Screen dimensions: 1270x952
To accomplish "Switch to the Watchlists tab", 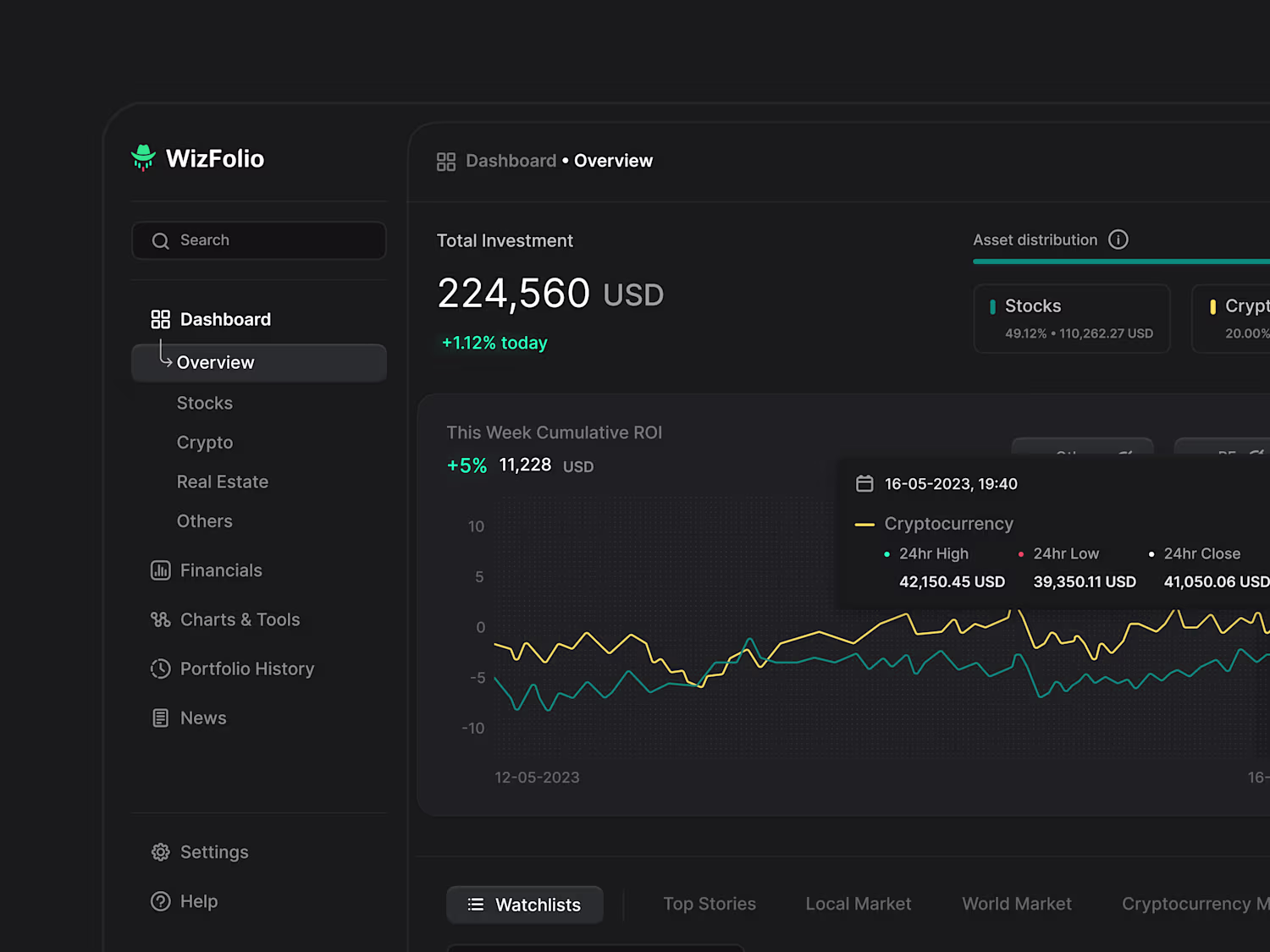I will click(x=525, y=905).
